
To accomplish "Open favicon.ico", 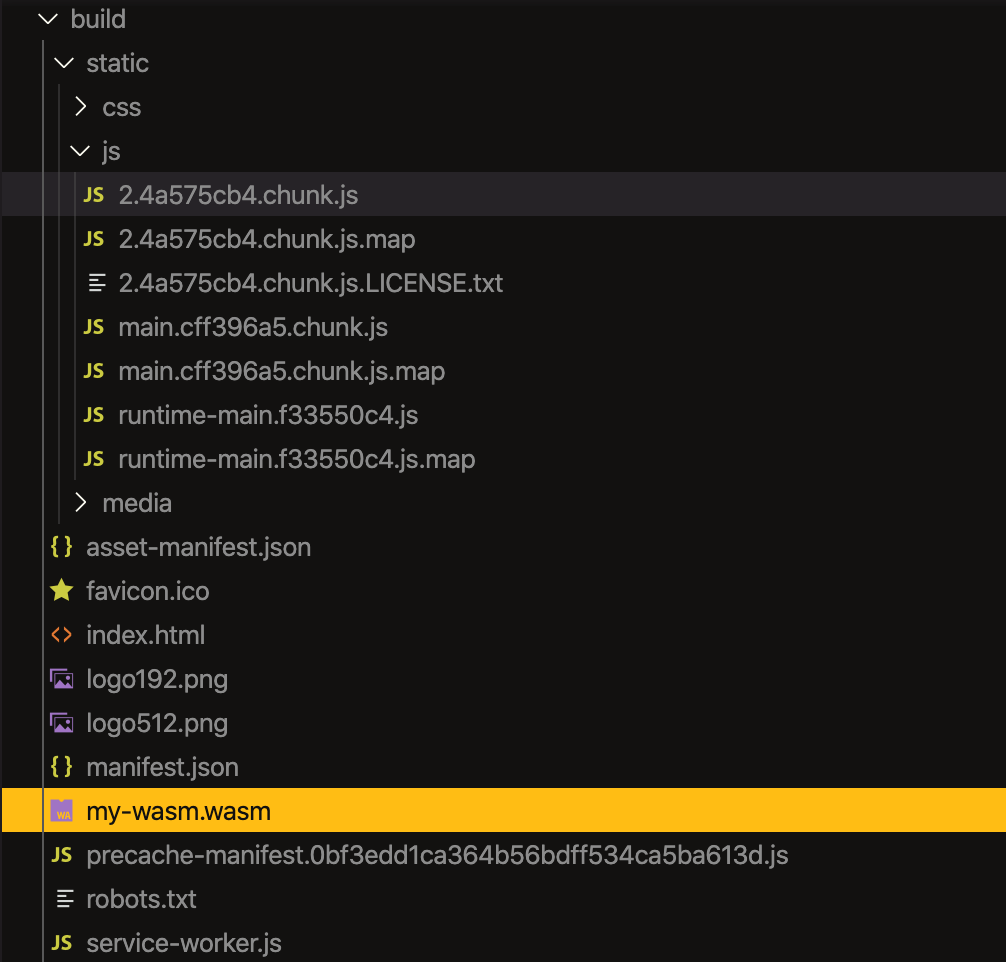I will tap(148, 591).
